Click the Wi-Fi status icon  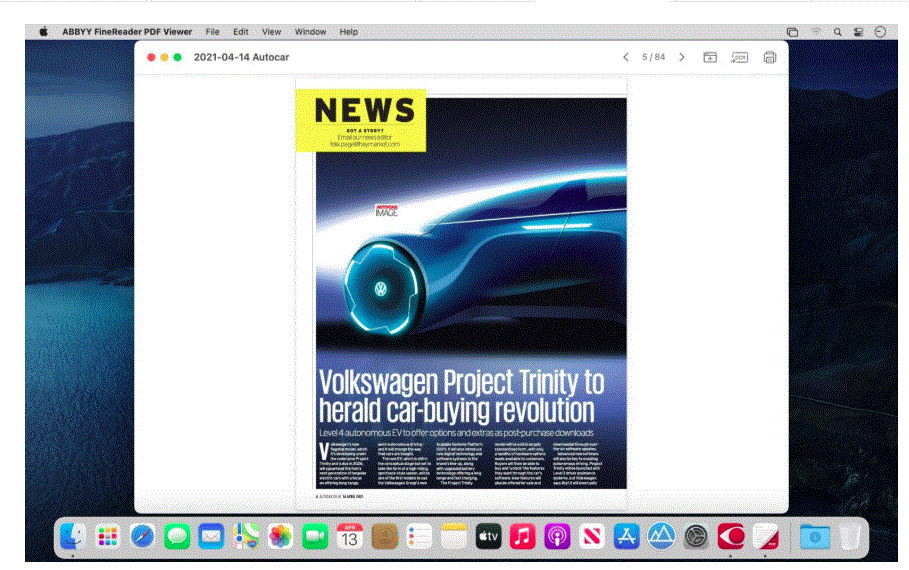point(816,32)
